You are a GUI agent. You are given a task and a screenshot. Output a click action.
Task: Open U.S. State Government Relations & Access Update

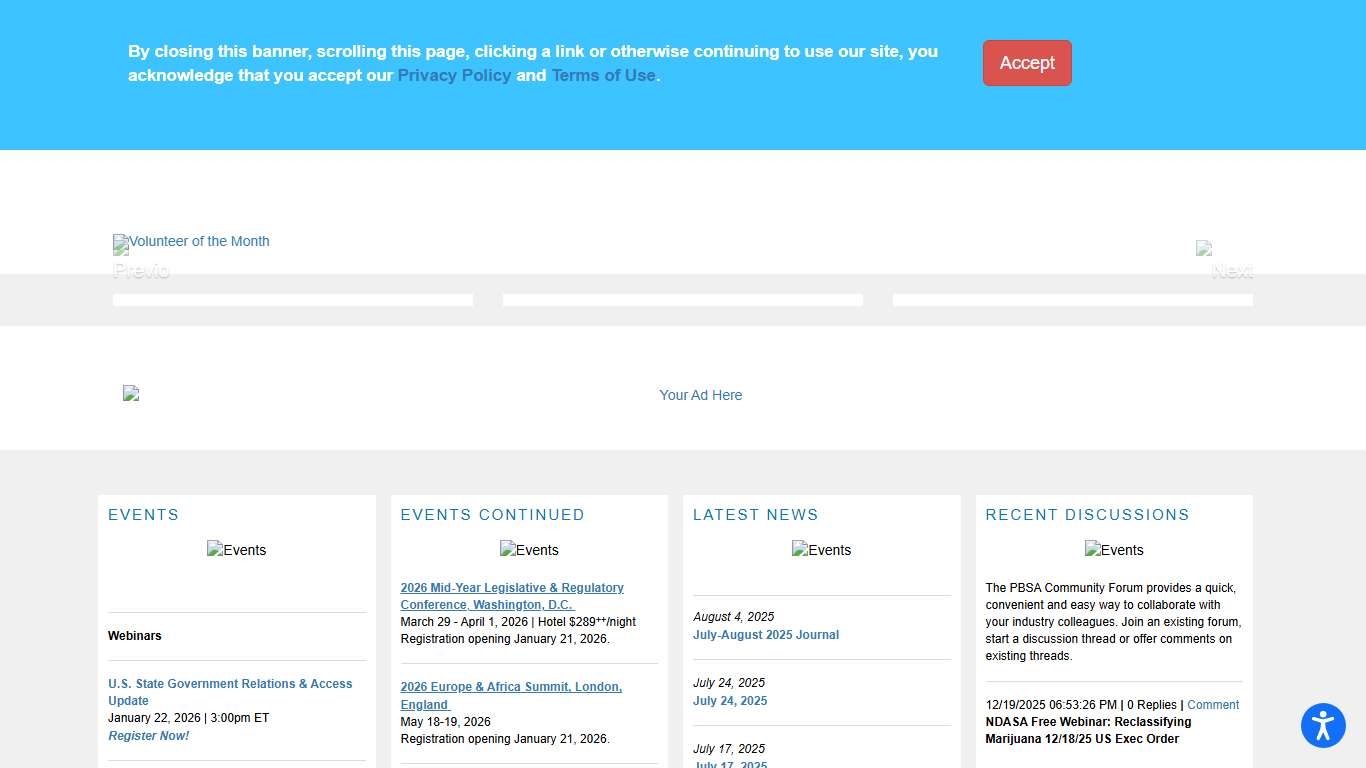click(x=230, y=692)
